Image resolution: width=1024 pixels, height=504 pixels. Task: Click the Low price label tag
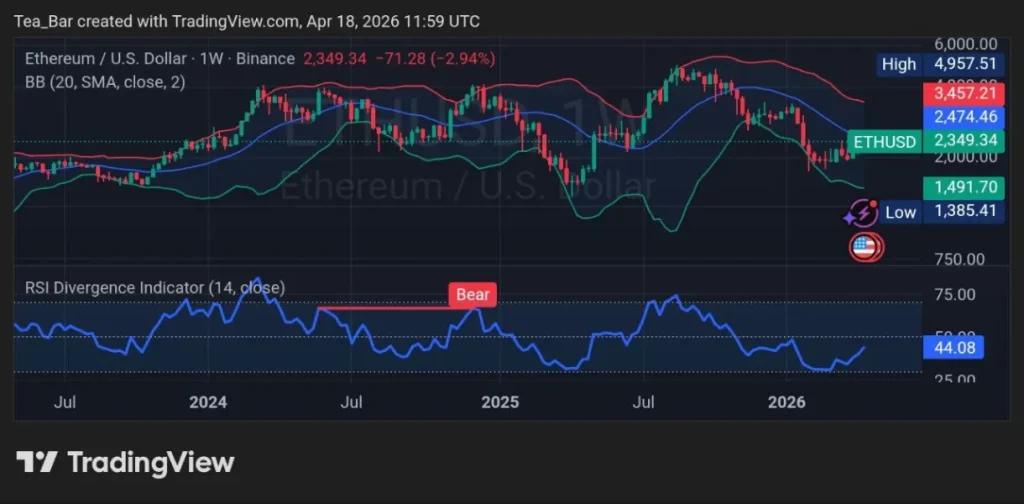(899, 212)
